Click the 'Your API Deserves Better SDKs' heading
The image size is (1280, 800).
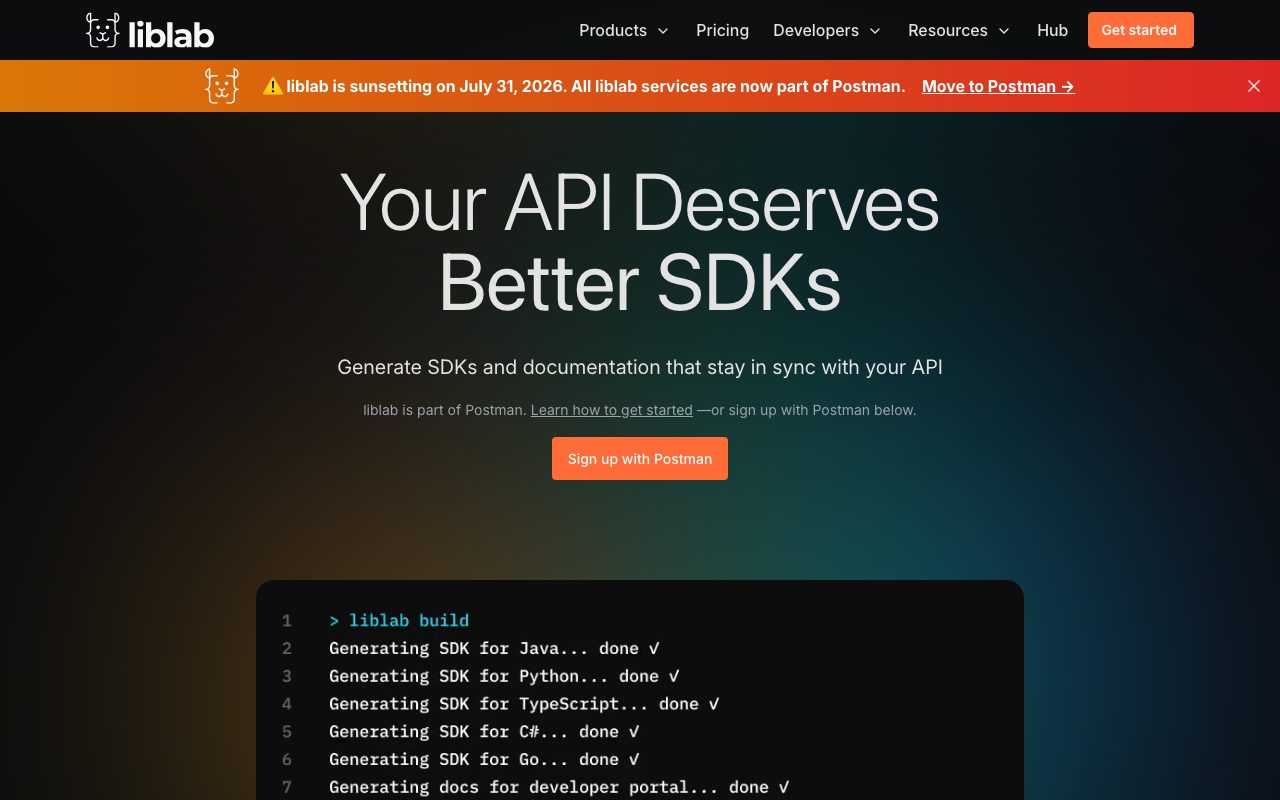click(x=640, y=243)
